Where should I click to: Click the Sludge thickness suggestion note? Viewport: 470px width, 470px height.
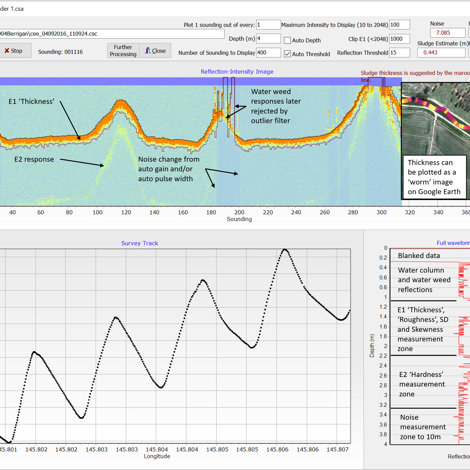pos(415,76)
